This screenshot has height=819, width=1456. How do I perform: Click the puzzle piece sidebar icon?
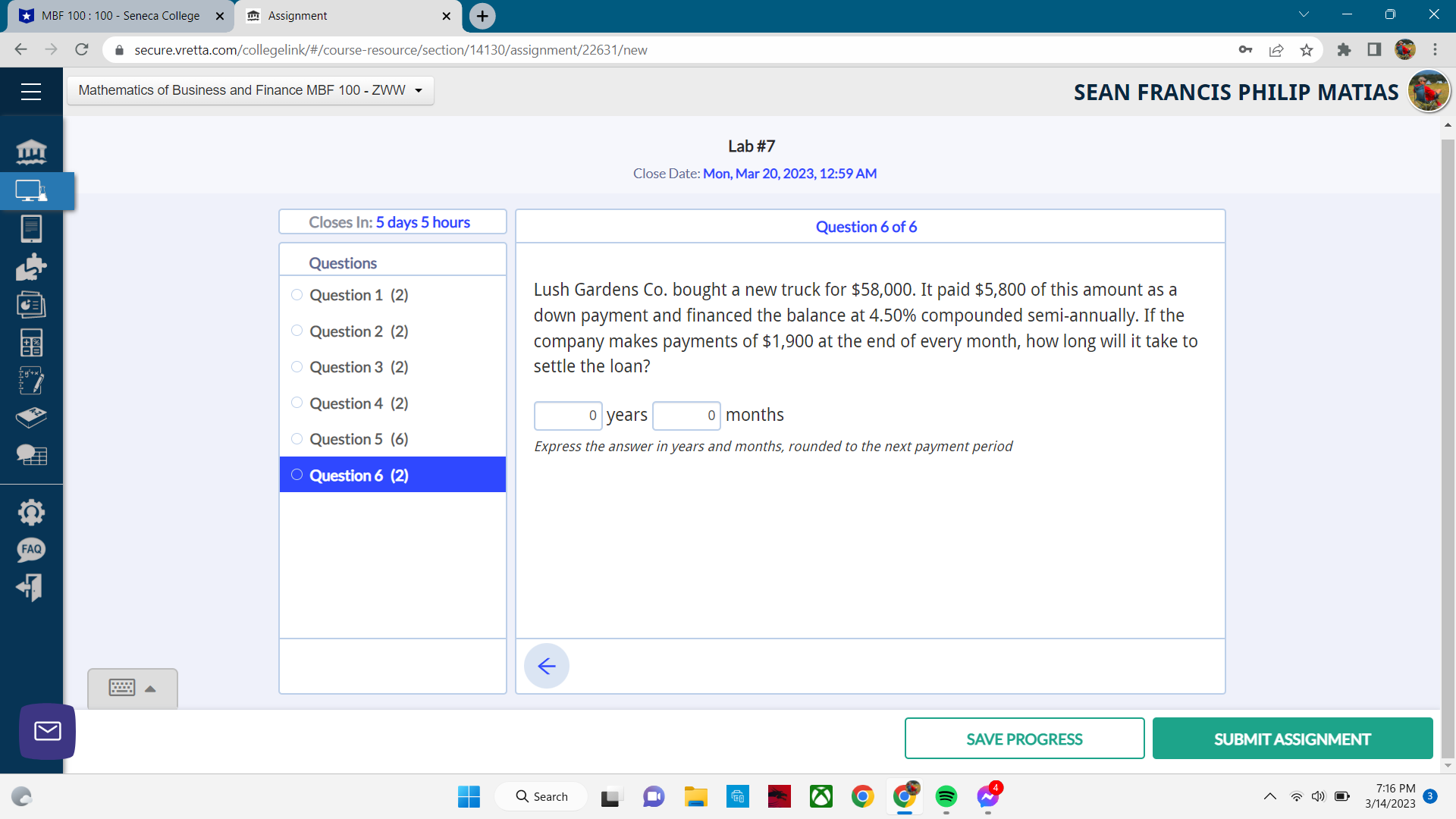tap(31, 267)
